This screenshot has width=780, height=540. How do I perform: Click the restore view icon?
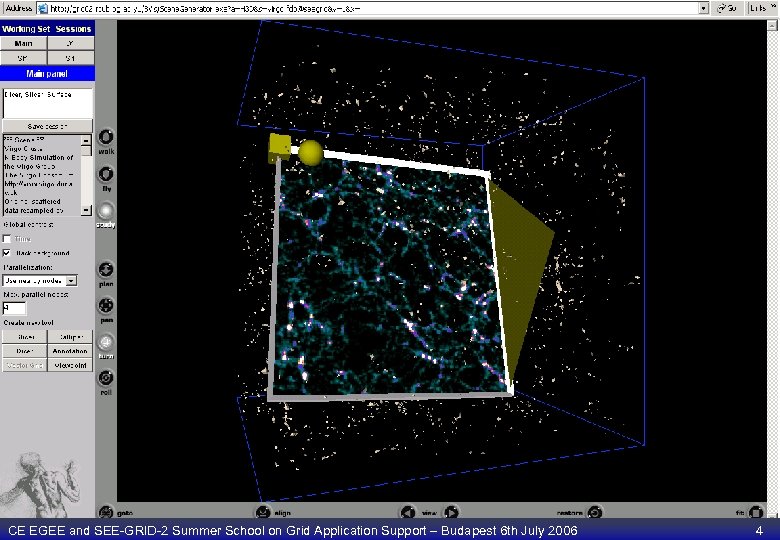coord(595,512)
